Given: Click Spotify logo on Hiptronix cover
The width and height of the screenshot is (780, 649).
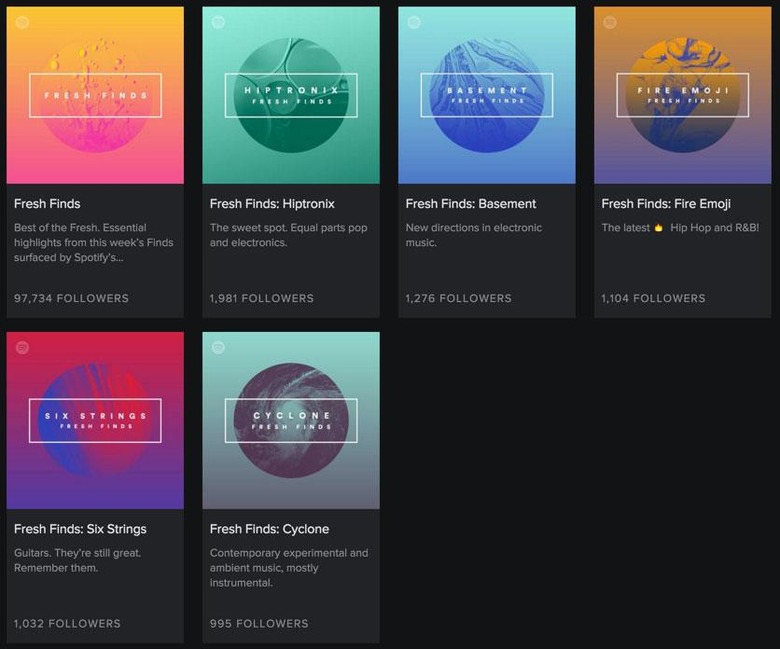Looking at the screenshot, I should [218, 22].
